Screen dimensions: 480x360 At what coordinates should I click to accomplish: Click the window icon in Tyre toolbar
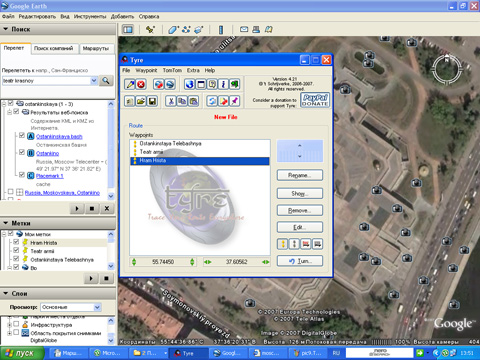tap(201, 84)
